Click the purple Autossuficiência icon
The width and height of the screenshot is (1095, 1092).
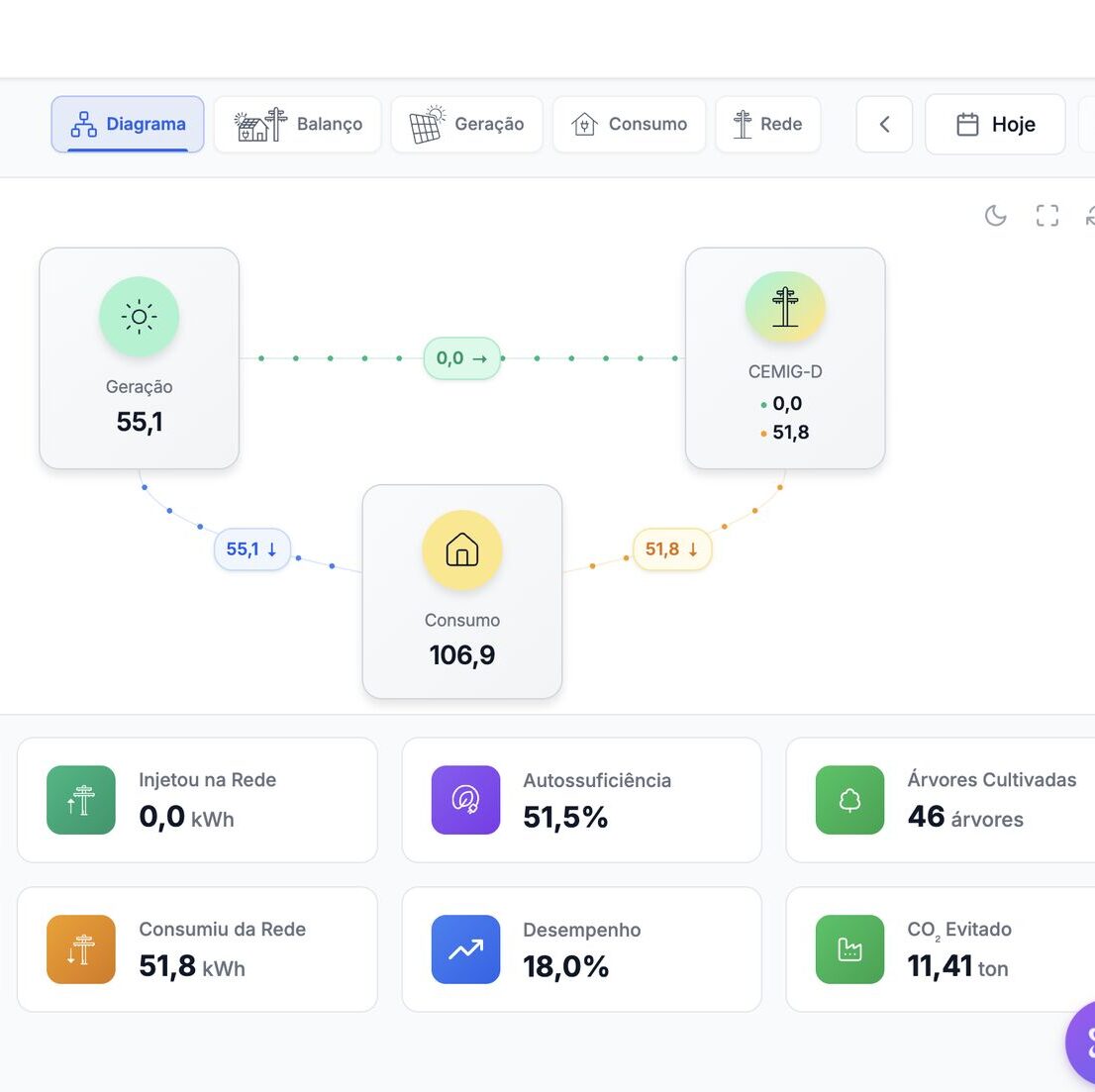tap(465, 800)
